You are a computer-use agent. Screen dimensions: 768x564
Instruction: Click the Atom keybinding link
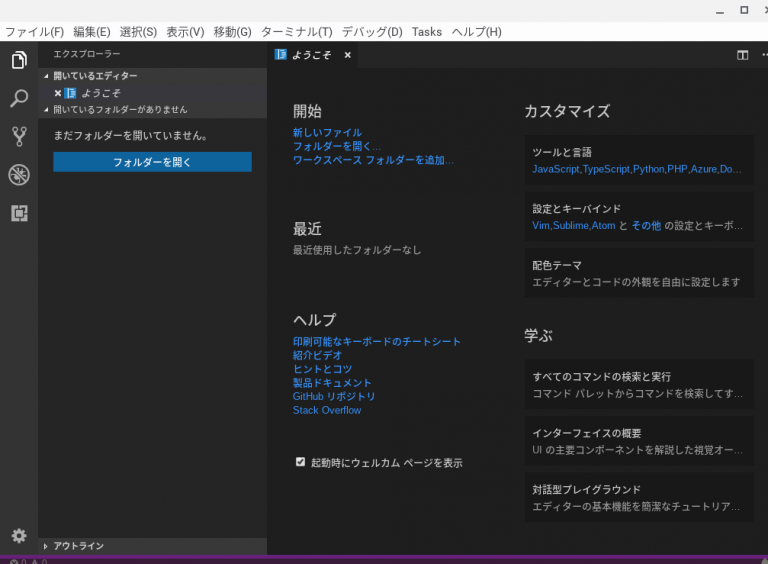coord(603,225)
